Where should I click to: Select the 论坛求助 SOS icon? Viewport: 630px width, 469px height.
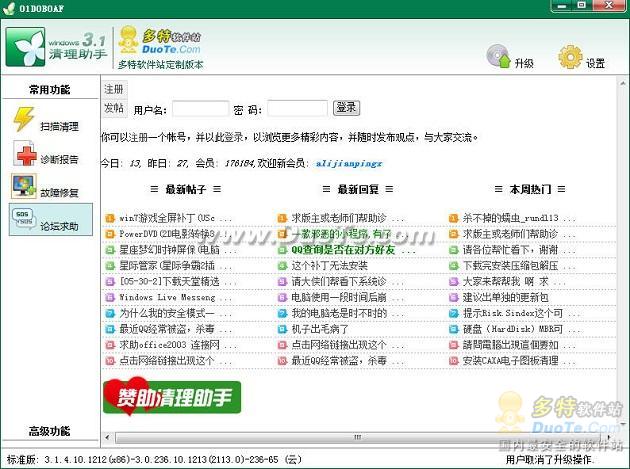tap(23, 219)
